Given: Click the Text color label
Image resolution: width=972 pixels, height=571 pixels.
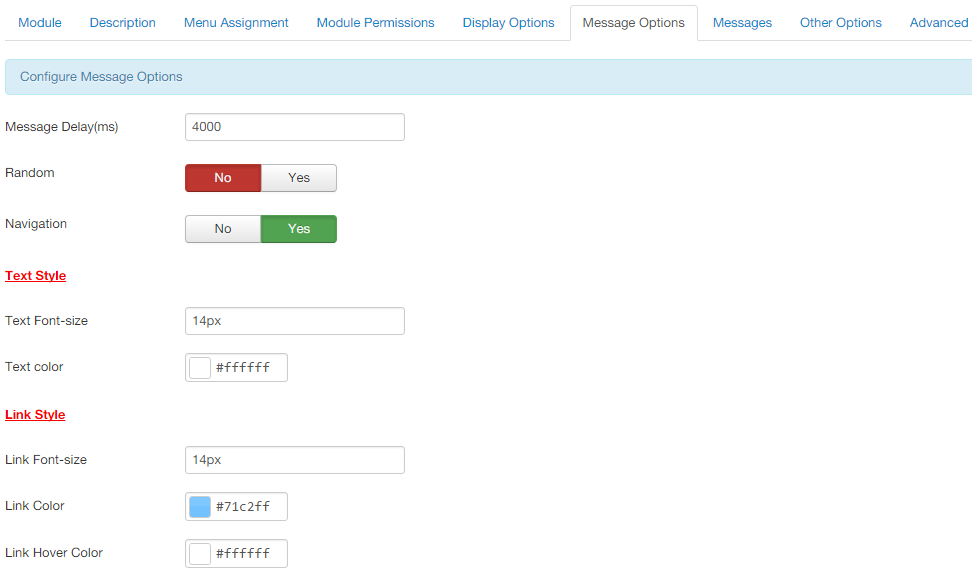Looking at the screenshot, I should point(34,367).
